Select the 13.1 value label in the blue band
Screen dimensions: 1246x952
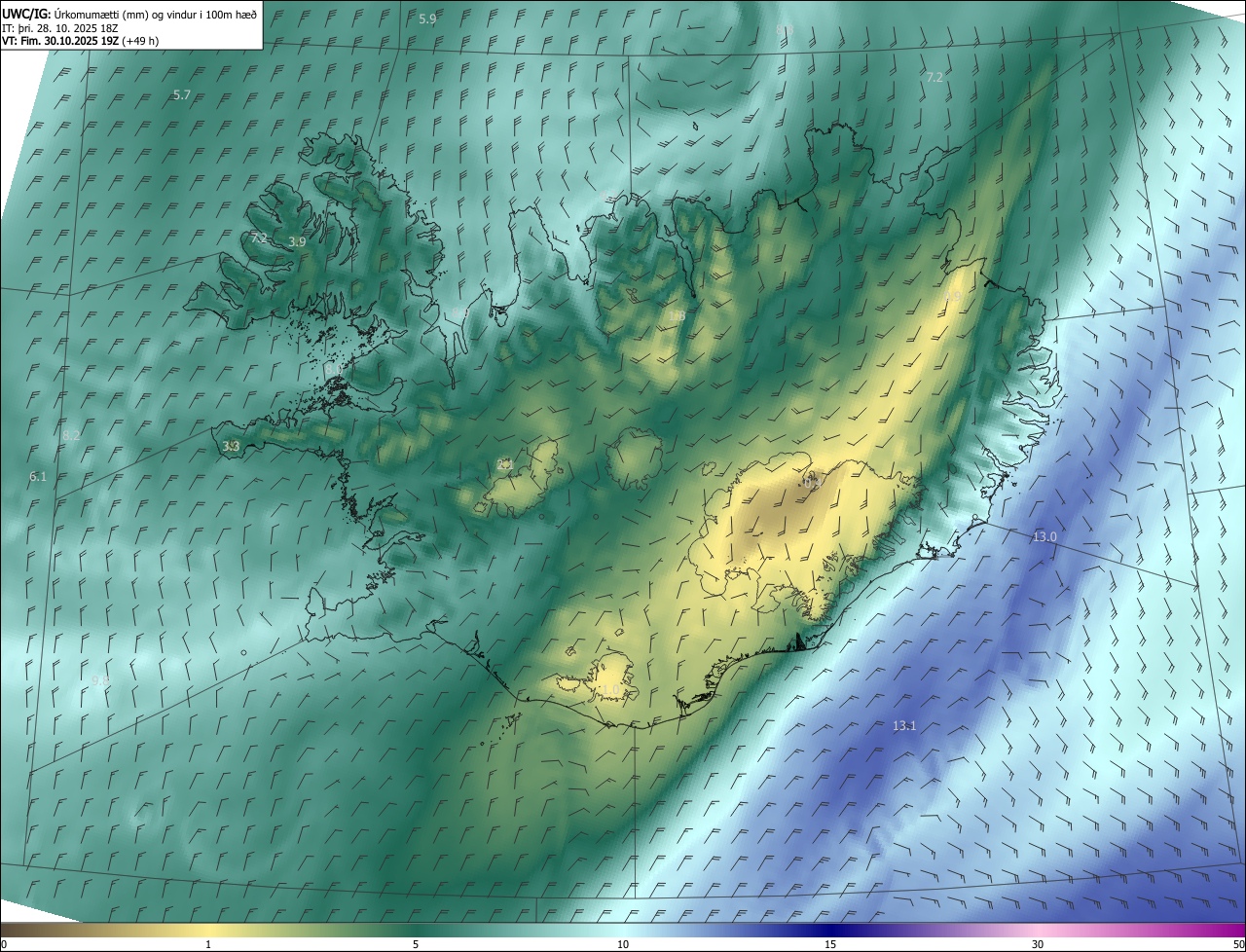[x=904, y=725]
